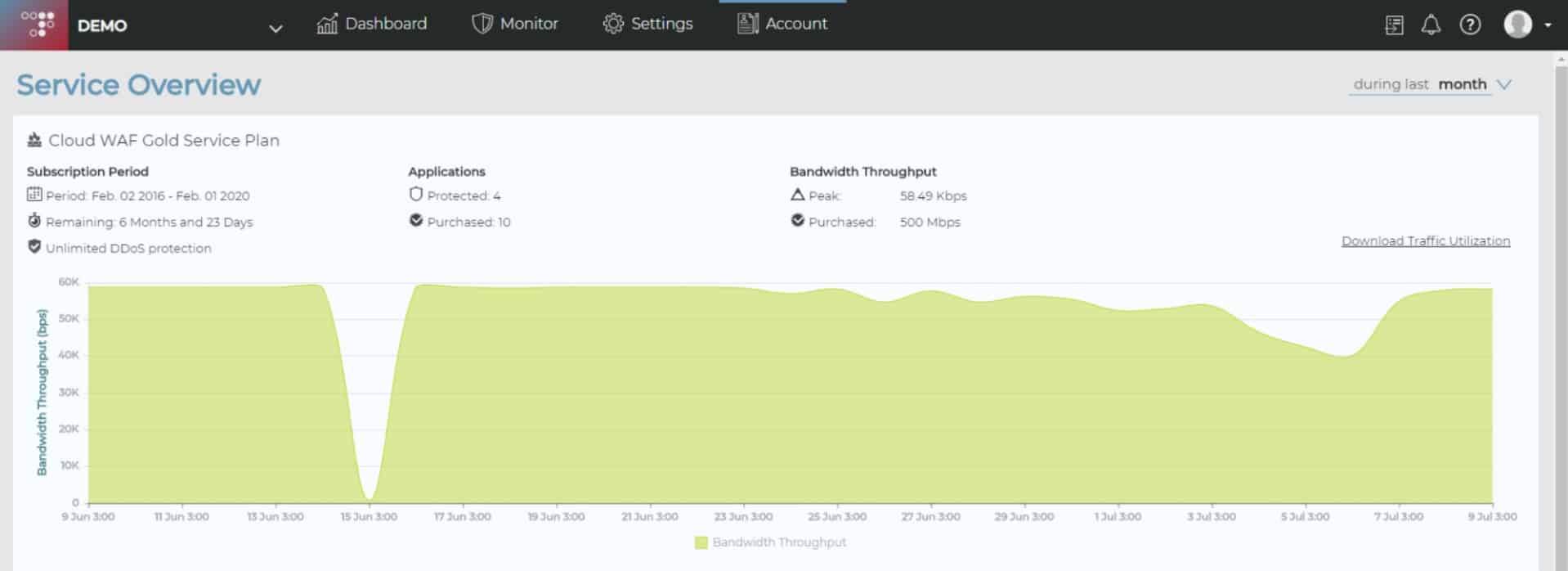This screenshot has width=1568, height=571.
Task: Click the Bandwidth Throughput legend label
Action: click(x=779, y=542)
